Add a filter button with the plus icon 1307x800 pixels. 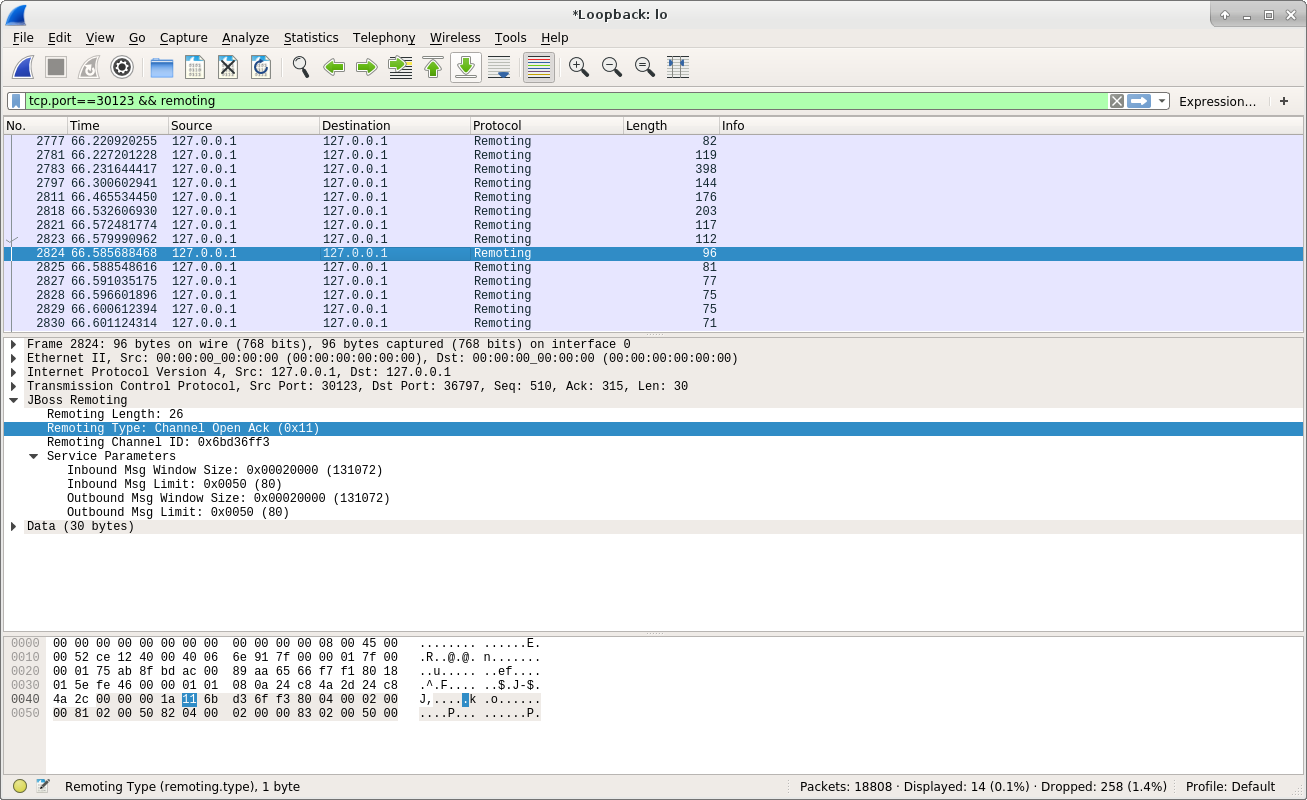click(1284, 101)
